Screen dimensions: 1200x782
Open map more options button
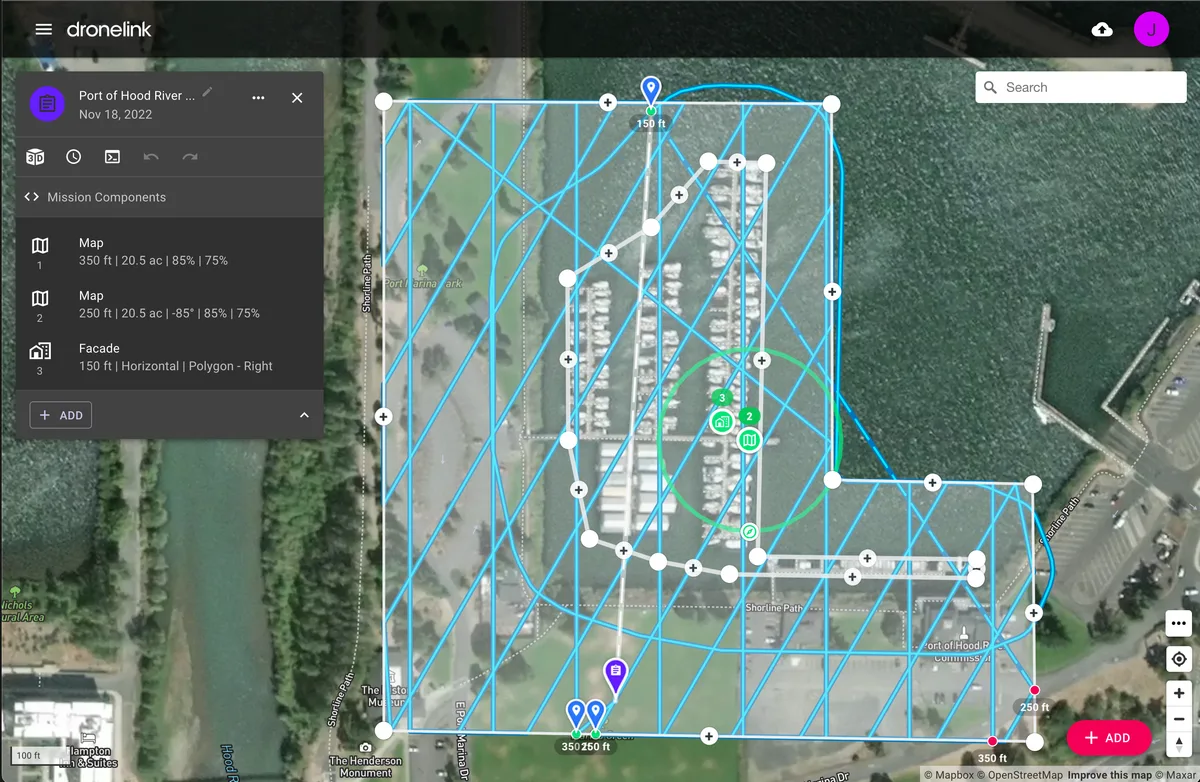pos(1178,624)
